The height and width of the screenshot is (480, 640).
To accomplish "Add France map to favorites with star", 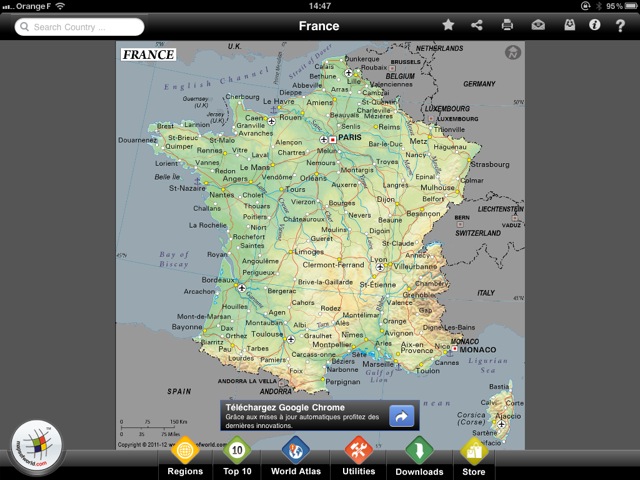I will 448,25.
